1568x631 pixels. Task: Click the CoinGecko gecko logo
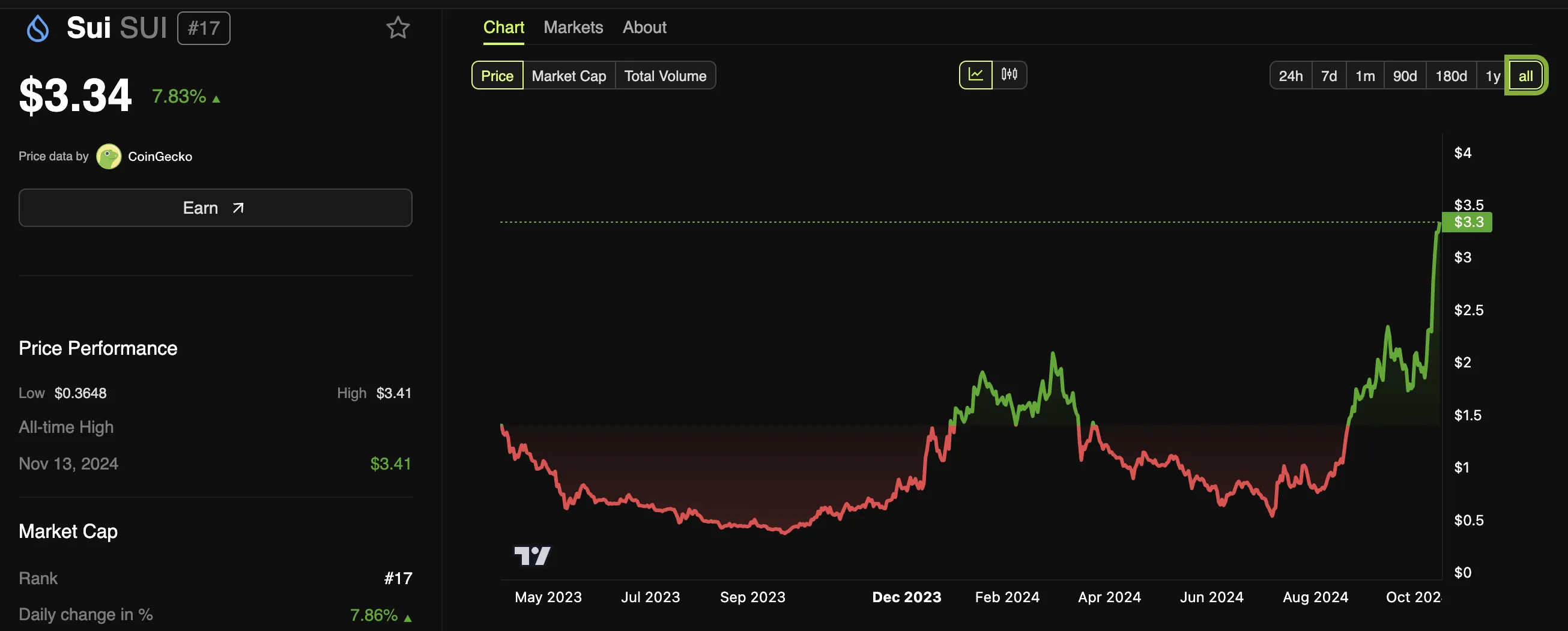[x=109, y=156]
